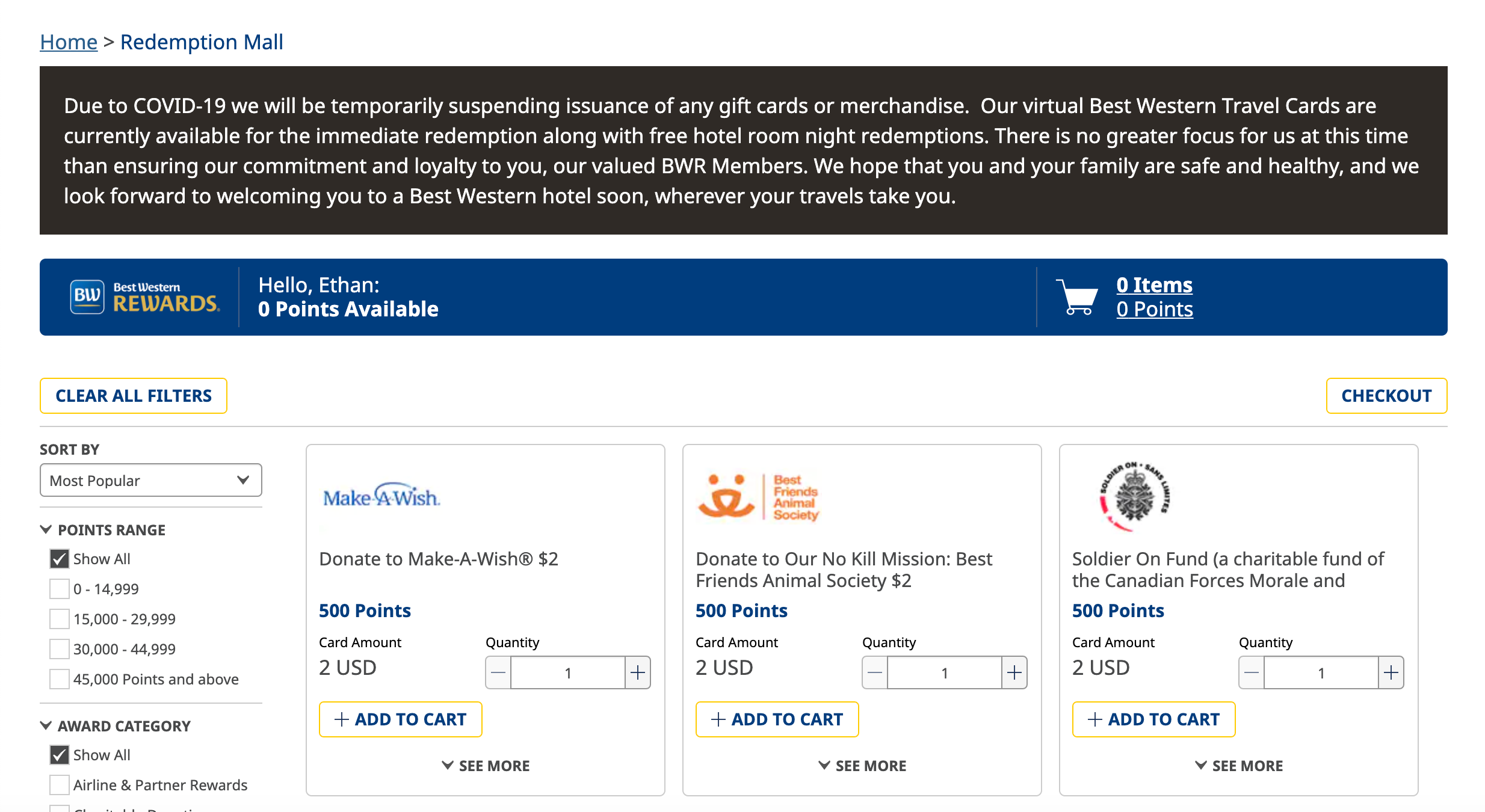This screenshot has height=812, width=1485.
Task: Go to Home via breadcrumb link
Action: click(69, 42)
